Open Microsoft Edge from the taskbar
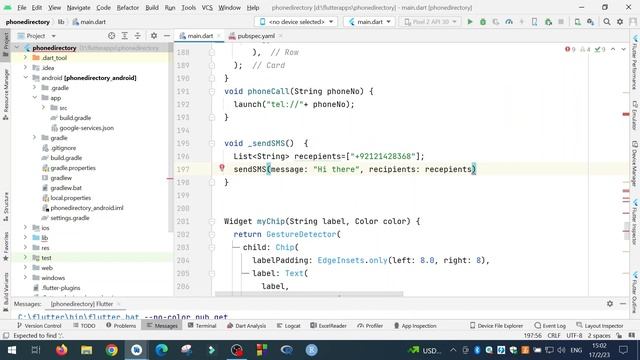 pyautogui.click(x=162, y=350)
